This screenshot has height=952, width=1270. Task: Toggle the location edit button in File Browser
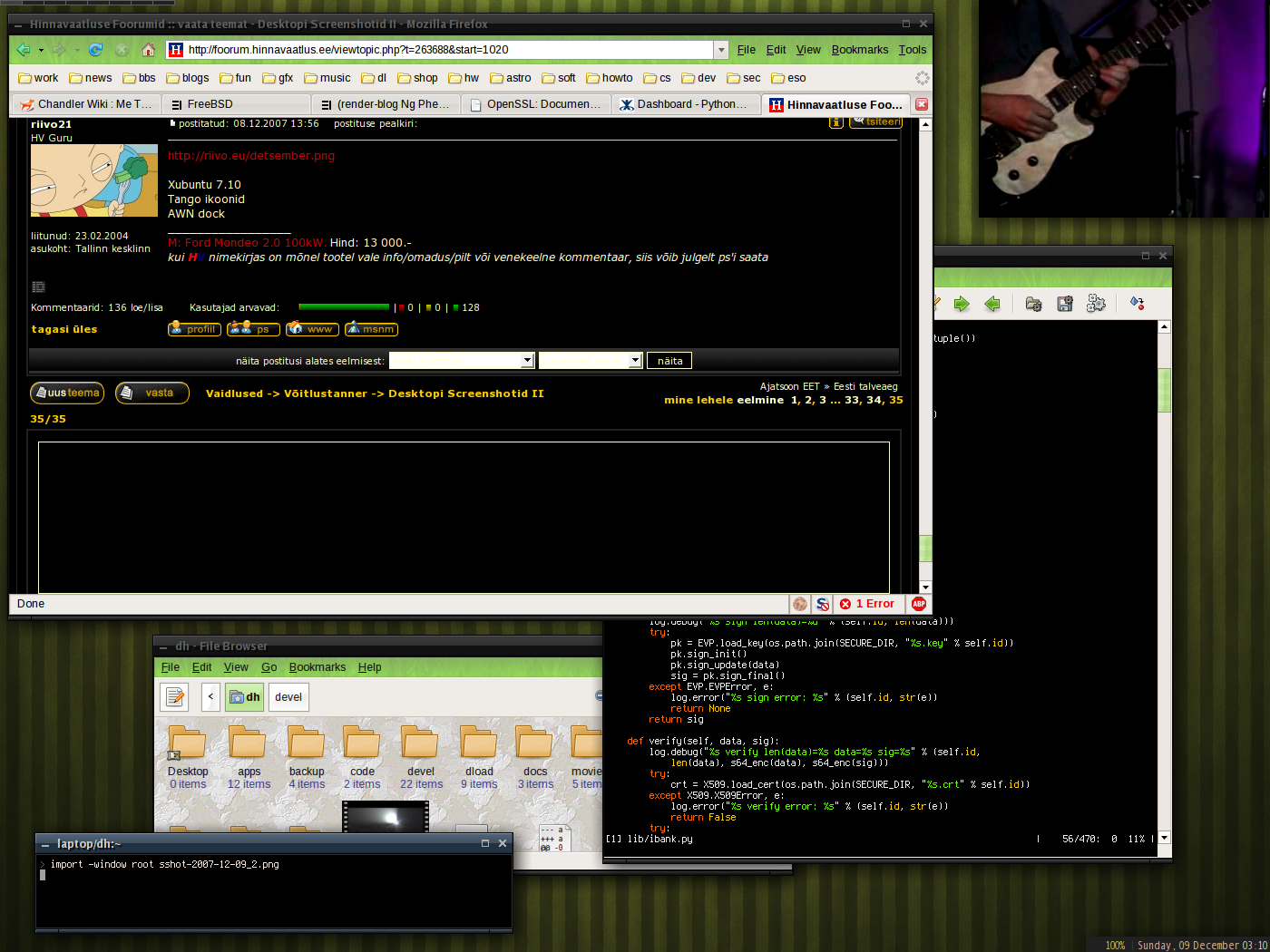pos(174,697)
